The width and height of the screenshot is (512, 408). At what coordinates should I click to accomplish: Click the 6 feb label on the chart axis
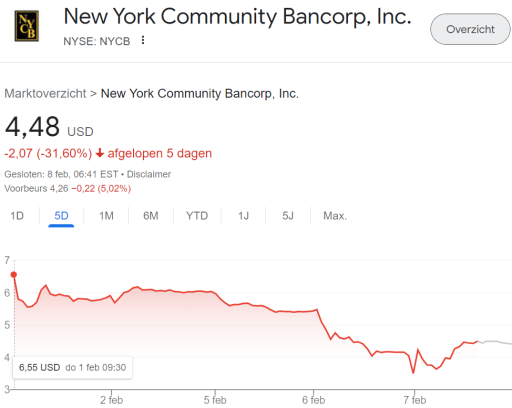pyautogui.click(x=313, y=400)
